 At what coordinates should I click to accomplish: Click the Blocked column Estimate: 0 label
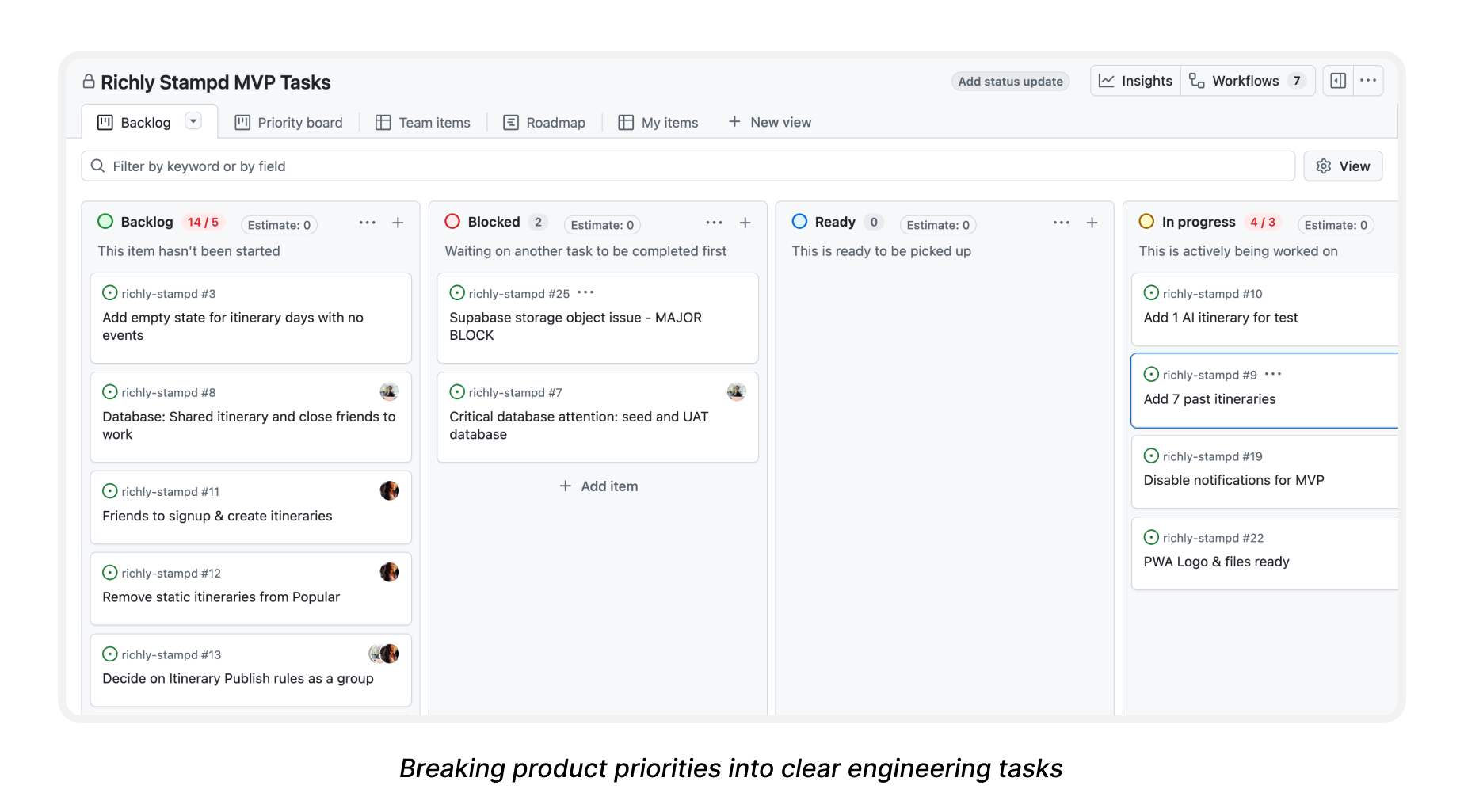602,225
